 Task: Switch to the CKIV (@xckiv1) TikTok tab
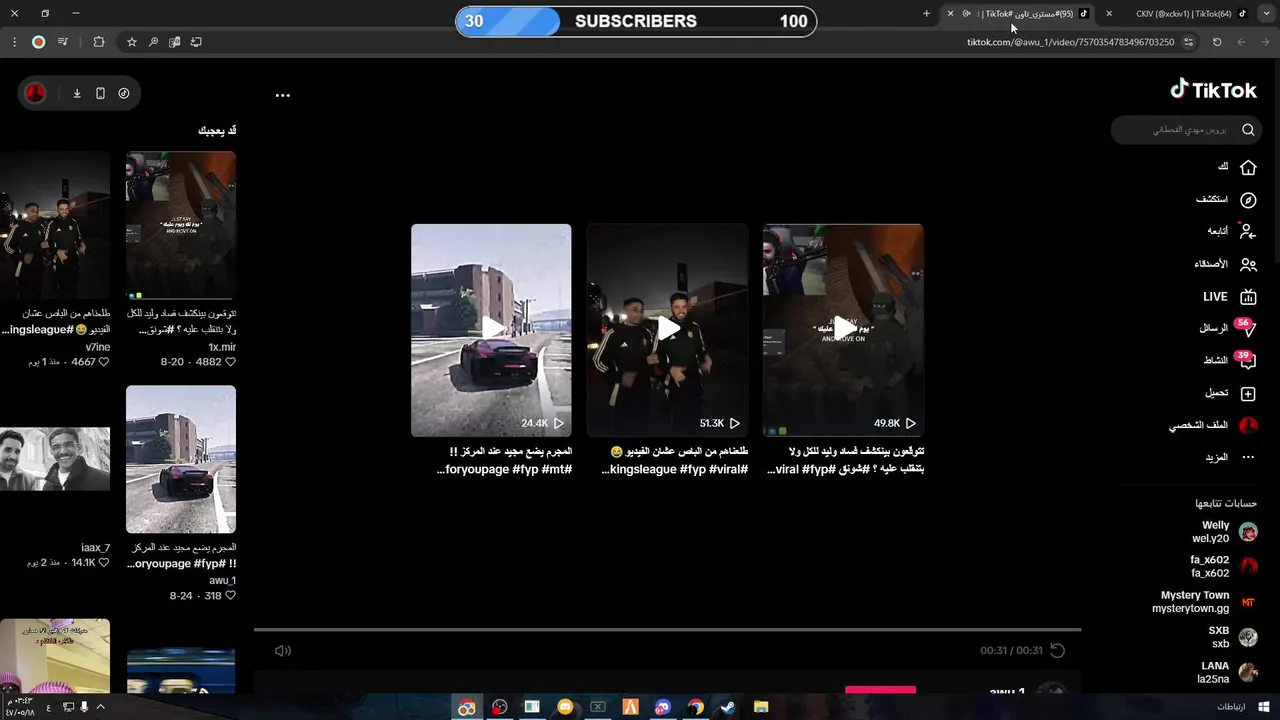pos(1185,13)
